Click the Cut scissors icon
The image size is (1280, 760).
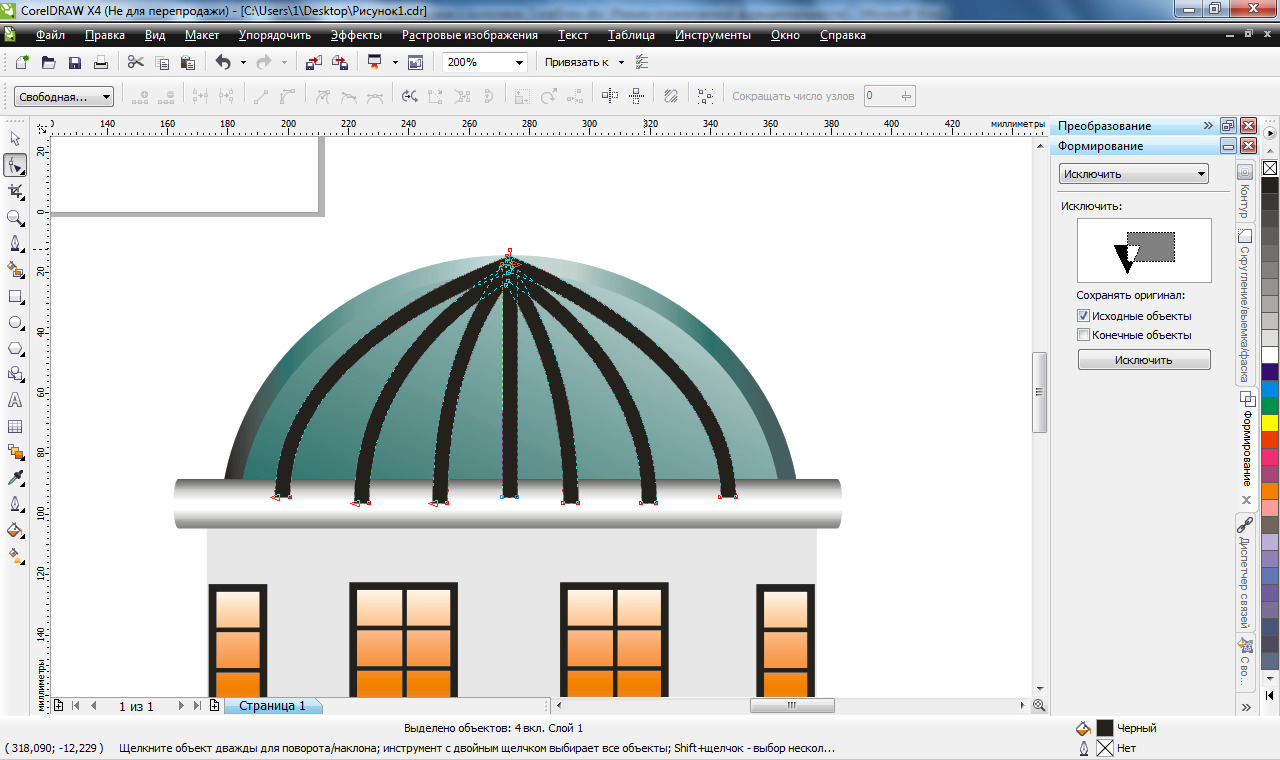136,63
